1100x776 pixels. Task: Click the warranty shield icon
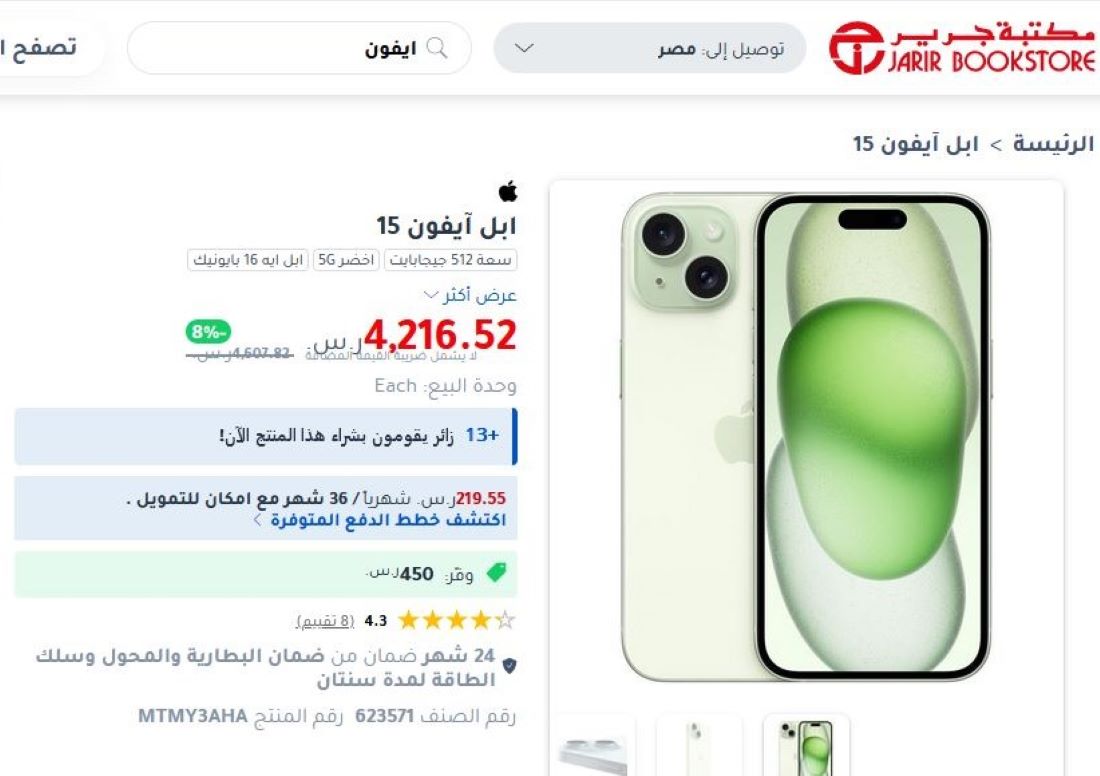tap(509, 665)
